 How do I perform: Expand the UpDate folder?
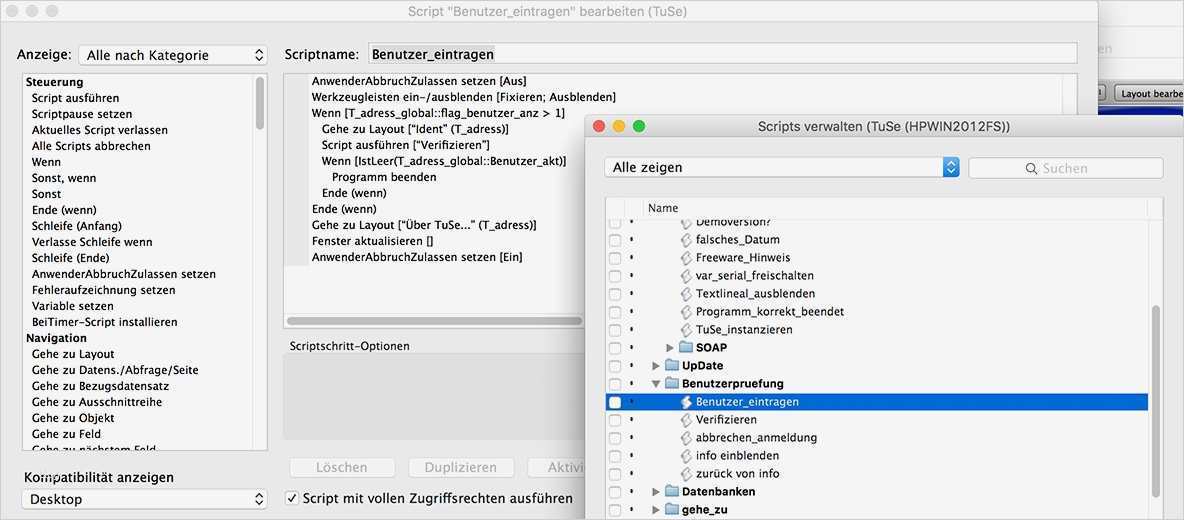tap(655, 366)
